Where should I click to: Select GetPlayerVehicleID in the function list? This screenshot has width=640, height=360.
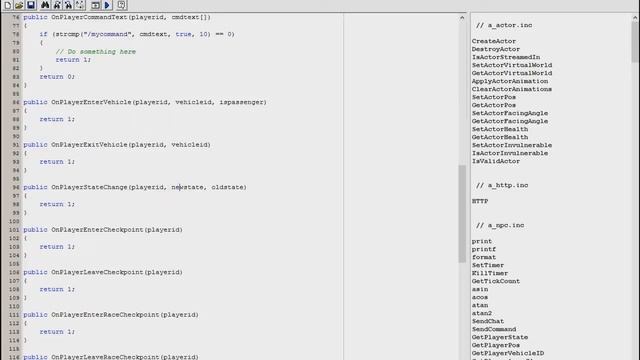tap(508, 353)
